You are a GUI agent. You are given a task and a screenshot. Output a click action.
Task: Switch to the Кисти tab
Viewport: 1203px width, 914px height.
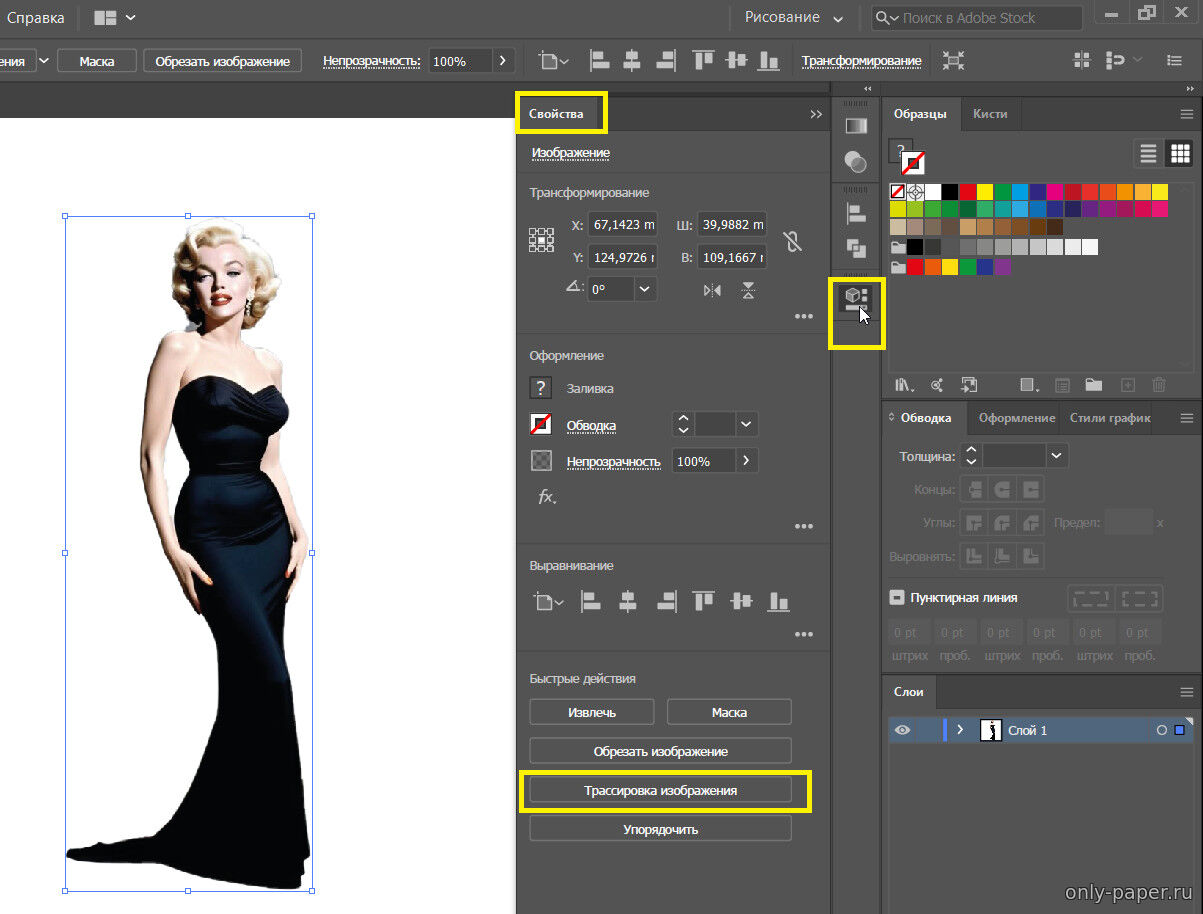tap(990, 113)
